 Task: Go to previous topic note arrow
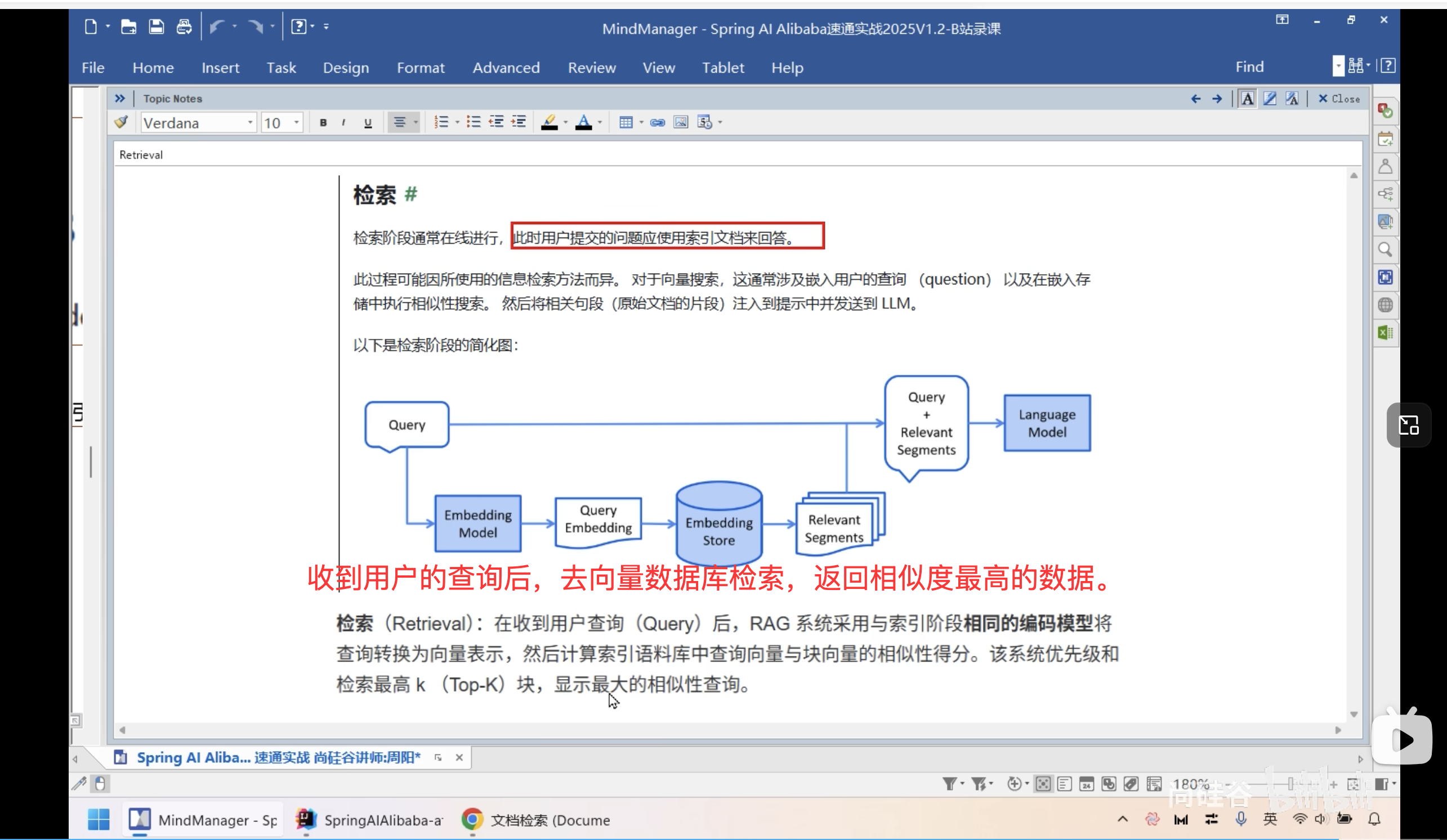[x=1195, y=99]
